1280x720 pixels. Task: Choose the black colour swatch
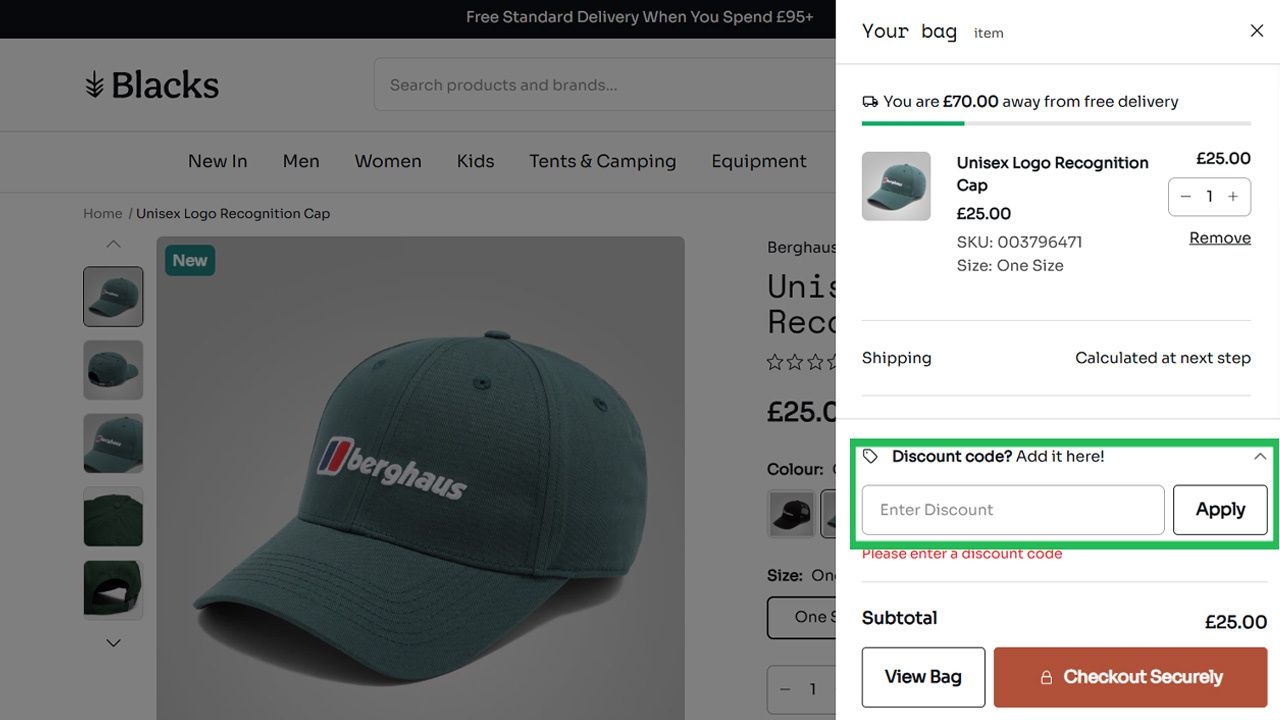point(791,514)
